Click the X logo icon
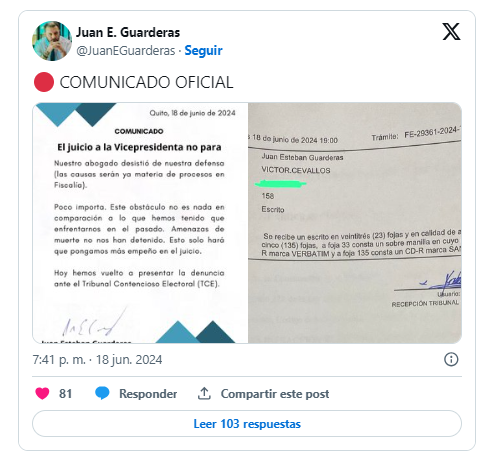Image resolution: width=500 pixels, height=466 pixels. tap(451, 32)
